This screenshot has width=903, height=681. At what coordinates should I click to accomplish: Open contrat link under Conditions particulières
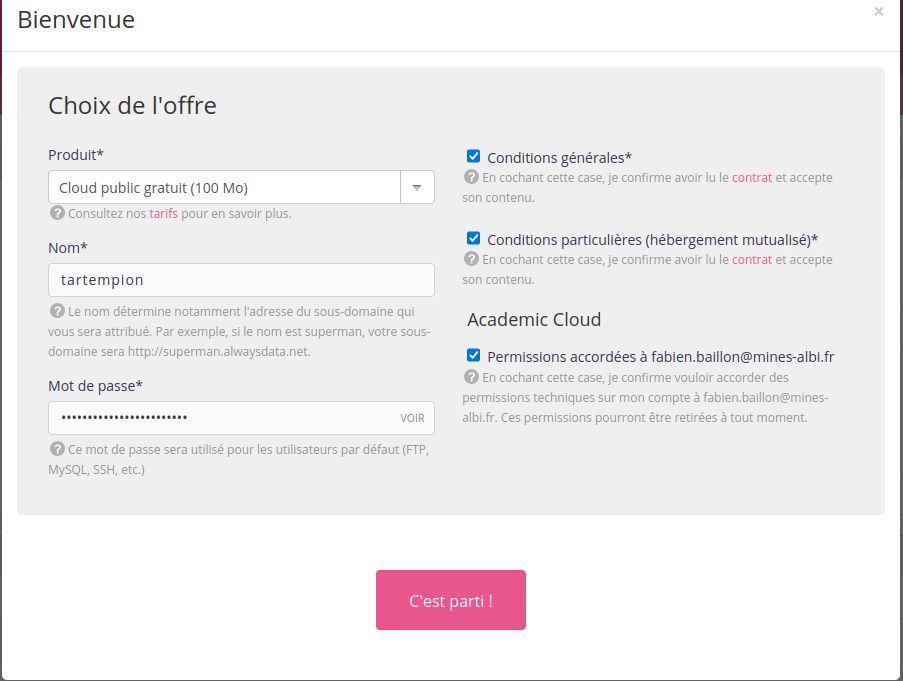[752, 259]
